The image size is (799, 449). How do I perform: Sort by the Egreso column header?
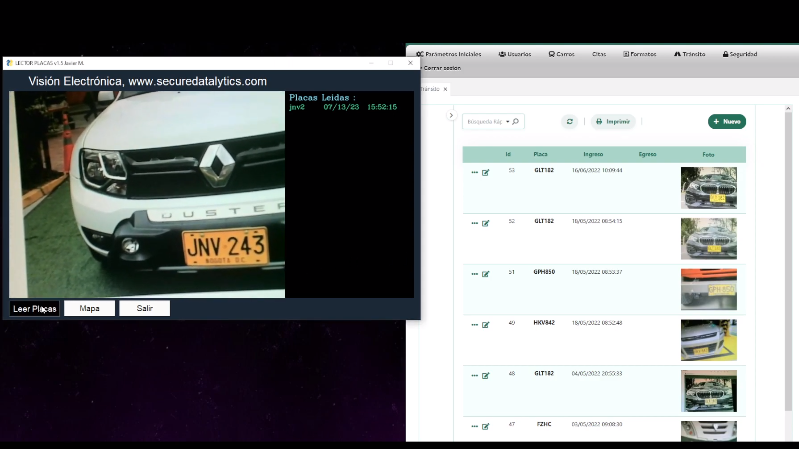click(648, 154)
